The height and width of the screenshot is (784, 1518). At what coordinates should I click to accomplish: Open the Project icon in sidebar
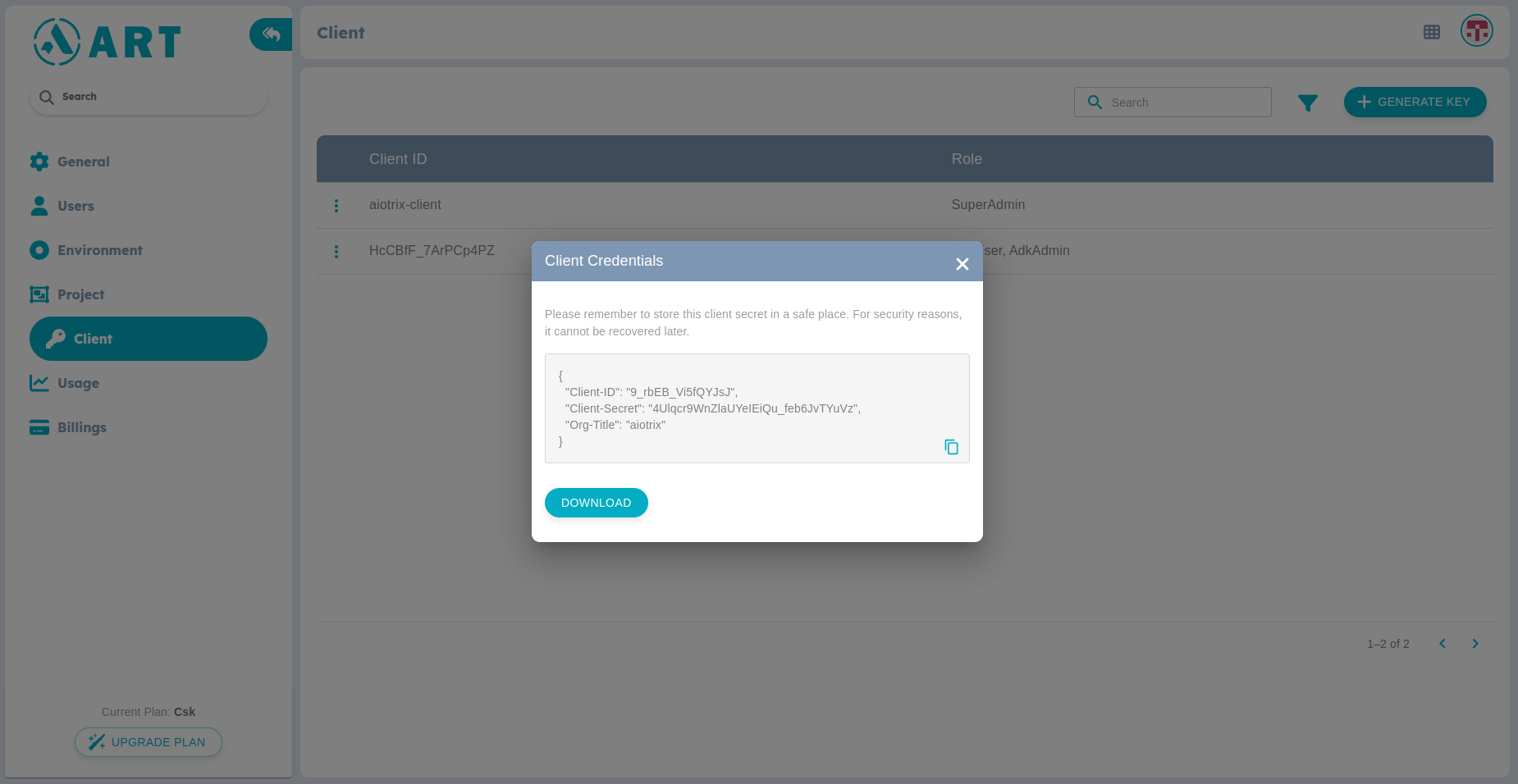coord(39,294)
